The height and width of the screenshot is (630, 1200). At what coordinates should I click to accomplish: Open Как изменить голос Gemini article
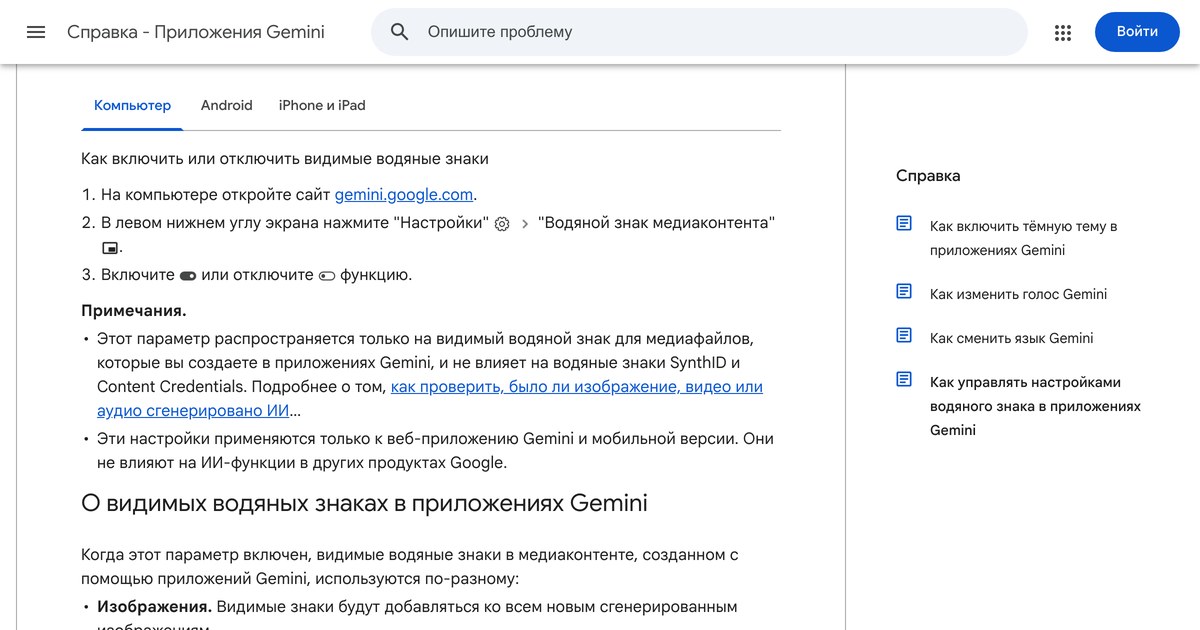1018,294
